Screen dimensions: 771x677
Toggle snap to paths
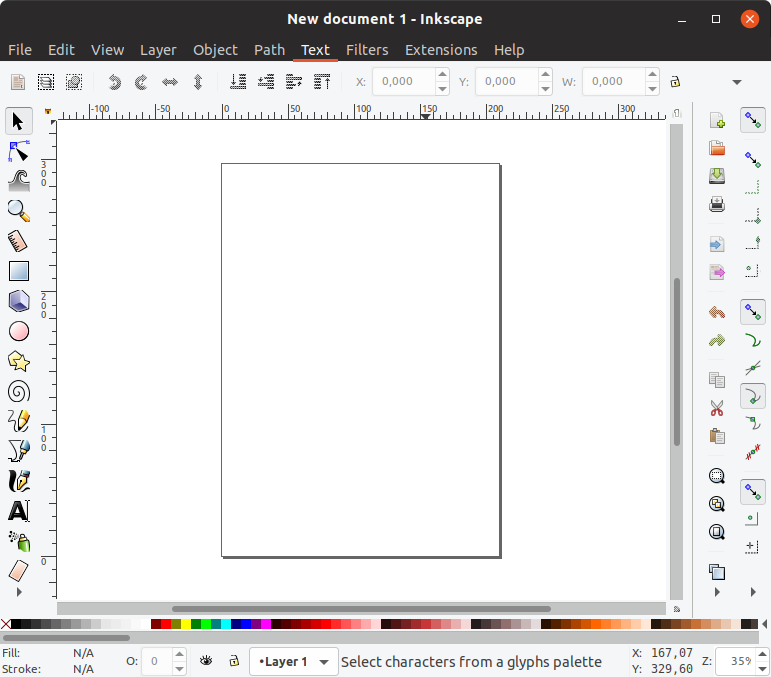click(x=753, y=340)
